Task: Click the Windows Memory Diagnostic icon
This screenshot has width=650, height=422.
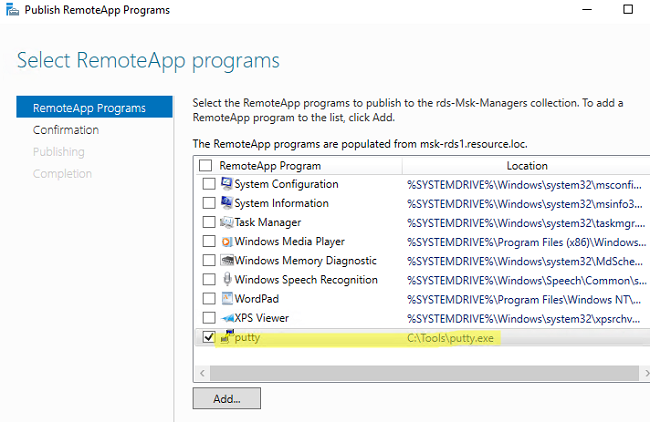Action: click(227, 260)
